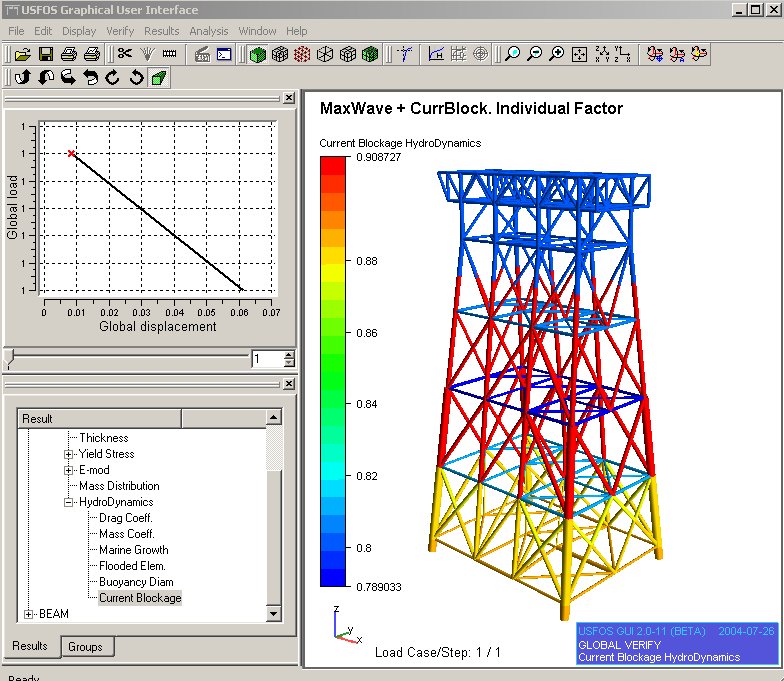Switch to the Groups tab
Viewport: 784px width, 681px height.
85,647
